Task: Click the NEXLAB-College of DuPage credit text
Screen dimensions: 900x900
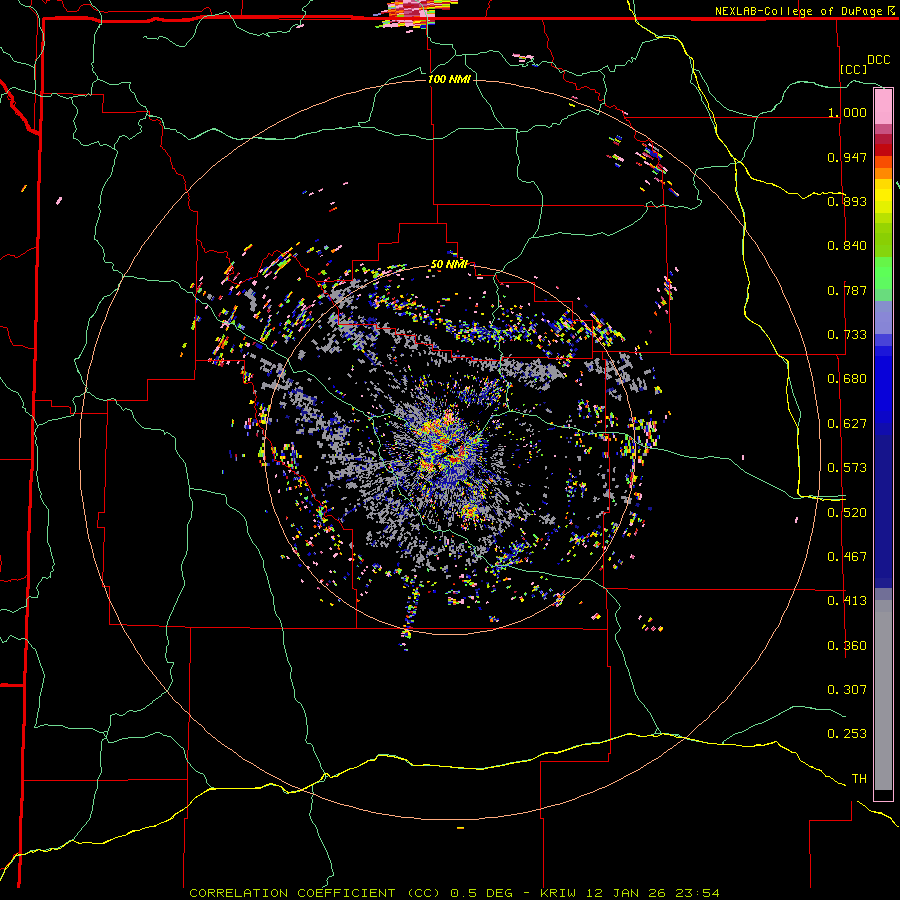Action: coord(800,11)
